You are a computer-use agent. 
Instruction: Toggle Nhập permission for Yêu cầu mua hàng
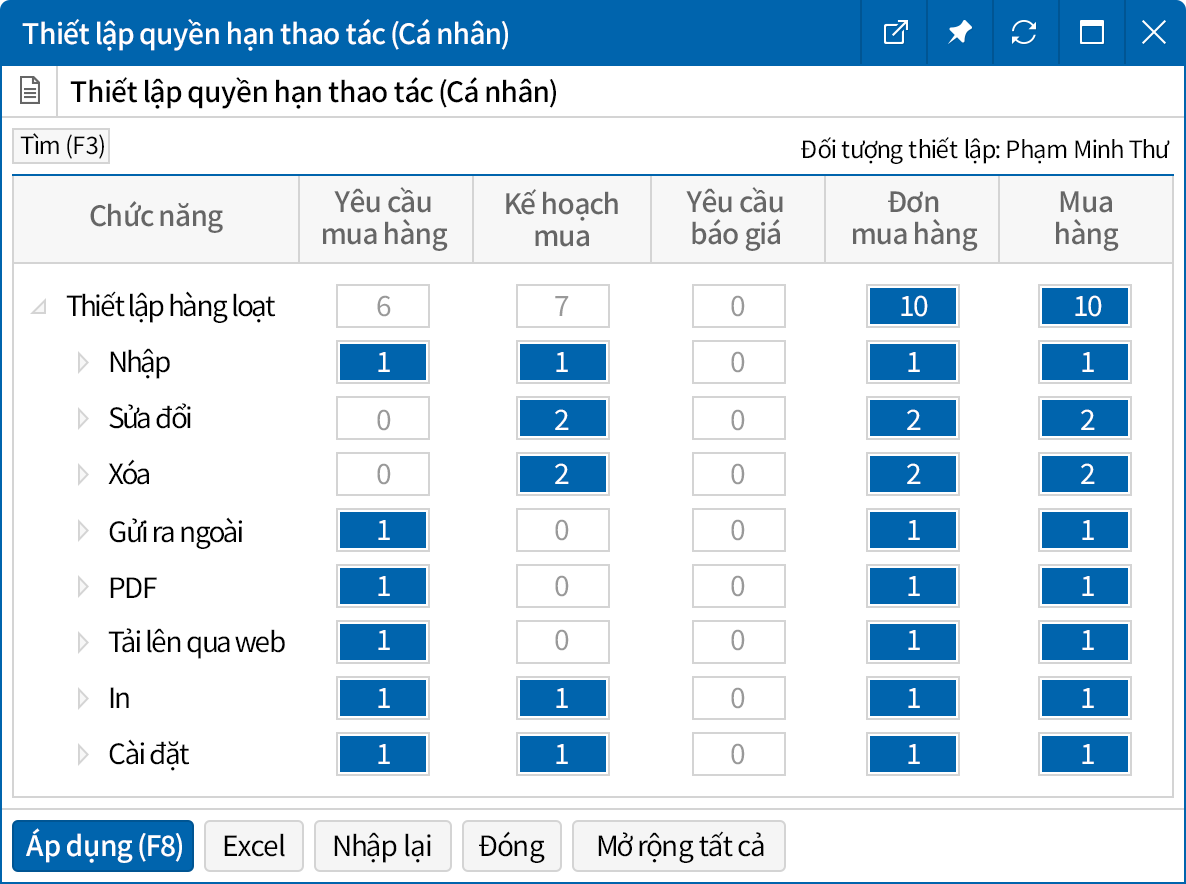coord(383,362)
